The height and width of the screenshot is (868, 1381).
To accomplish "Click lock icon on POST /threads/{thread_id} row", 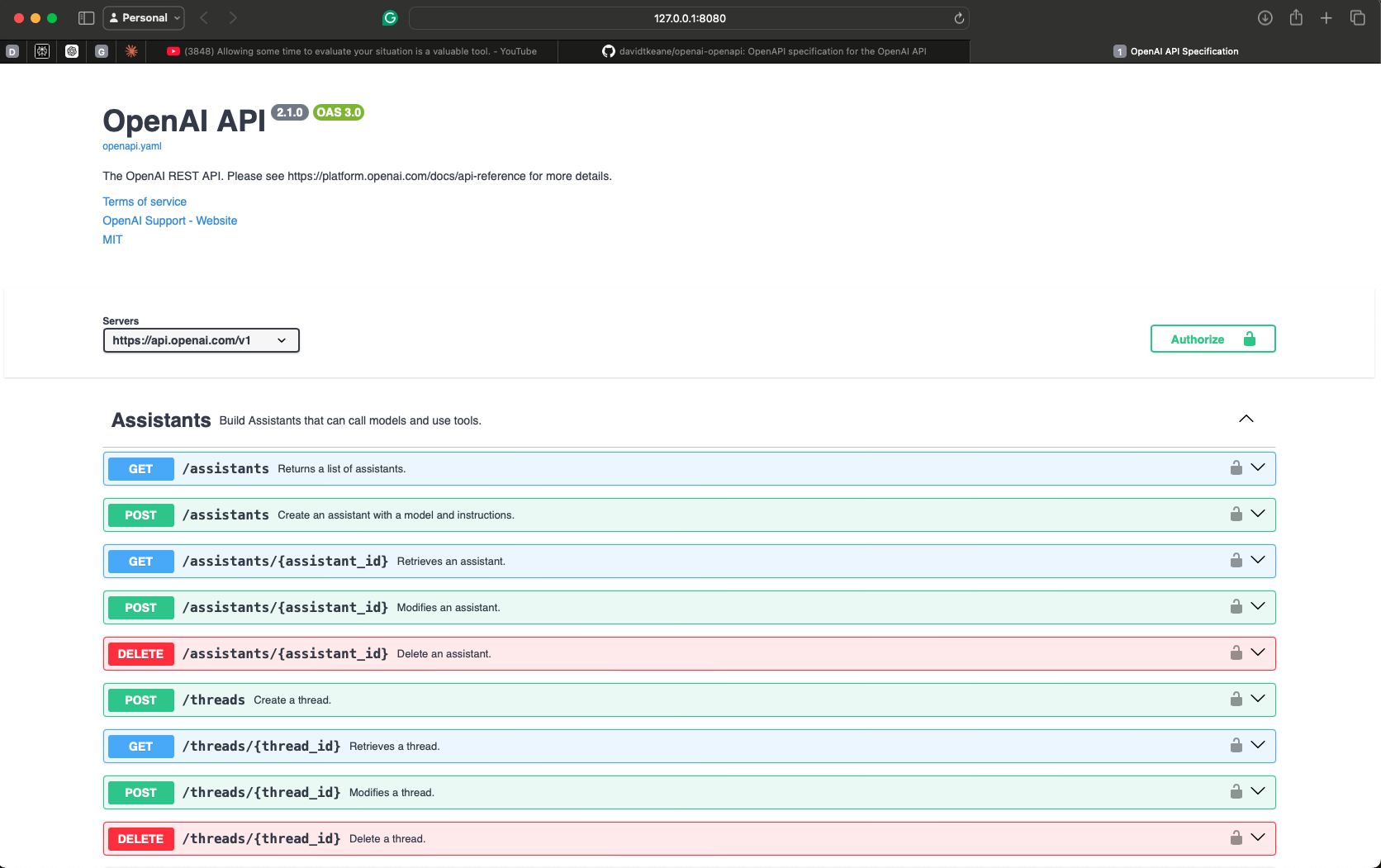I will pyautogui.click(x=1236, y=792).
